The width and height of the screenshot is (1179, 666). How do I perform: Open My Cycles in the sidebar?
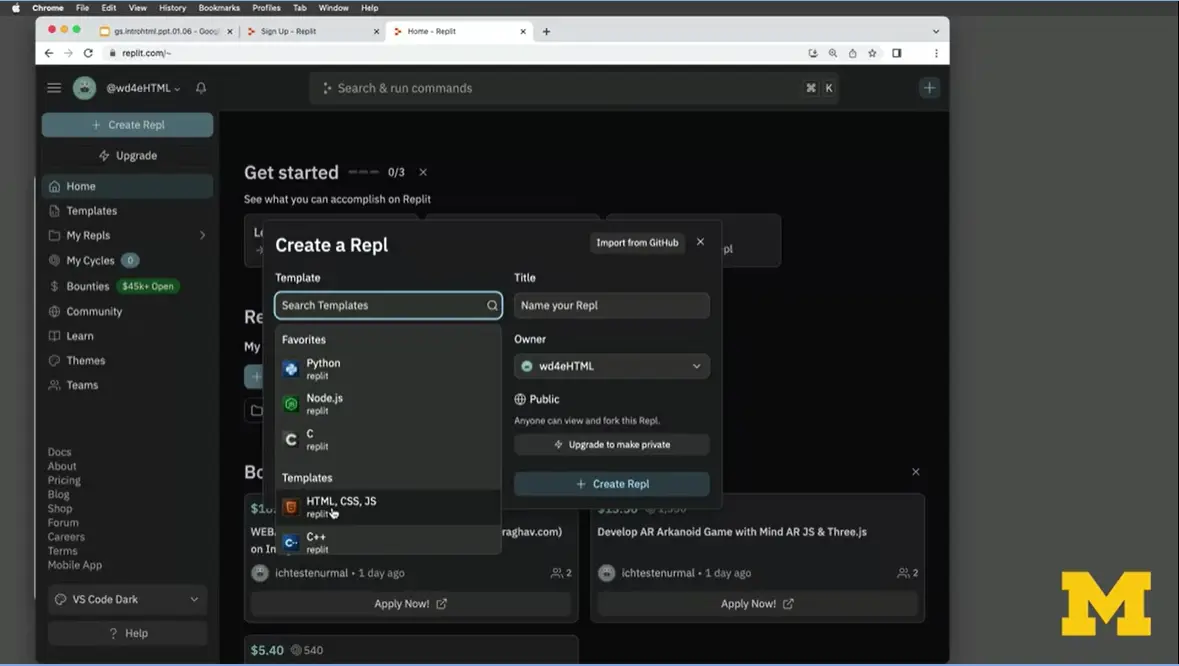click(x=127, y=261)
